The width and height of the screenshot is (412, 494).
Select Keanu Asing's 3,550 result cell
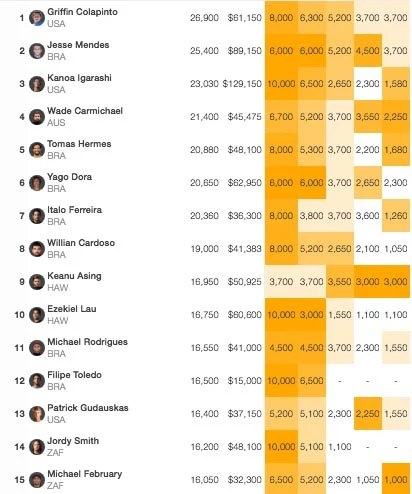point(340,282)
